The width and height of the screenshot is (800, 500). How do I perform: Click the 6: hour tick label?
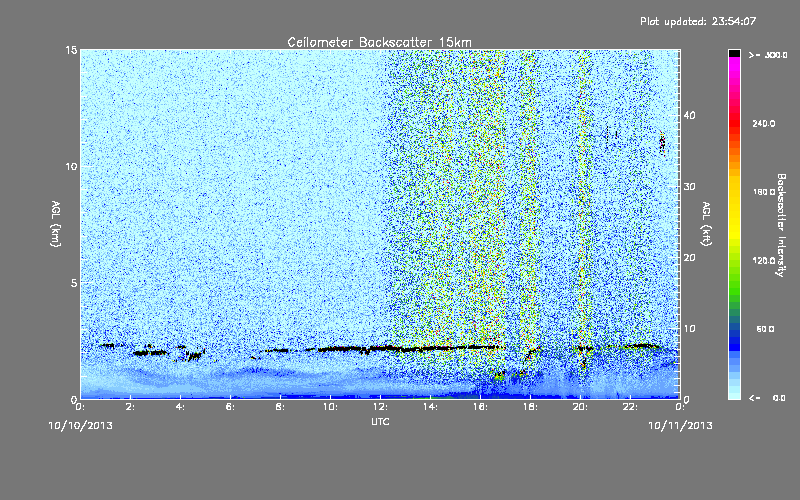(x=230, y=407)
